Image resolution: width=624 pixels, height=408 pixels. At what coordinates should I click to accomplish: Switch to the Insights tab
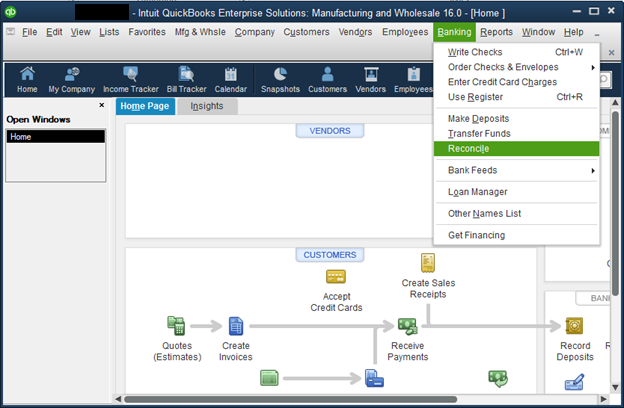tap(207, 106)
